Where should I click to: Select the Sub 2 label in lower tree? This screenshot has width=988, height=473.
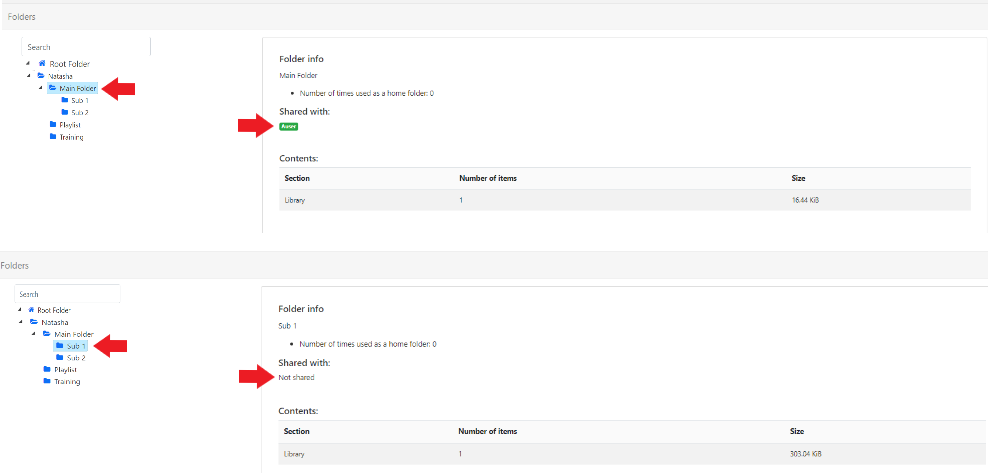[76, 357]
